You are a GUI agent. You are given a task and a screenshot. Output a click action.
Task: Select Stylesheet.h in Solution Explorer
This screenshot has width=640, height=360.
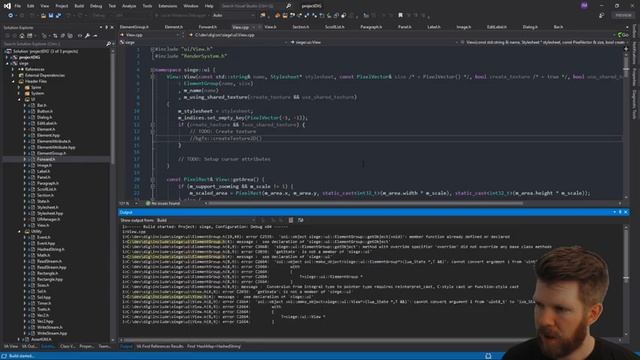[48, 207]
